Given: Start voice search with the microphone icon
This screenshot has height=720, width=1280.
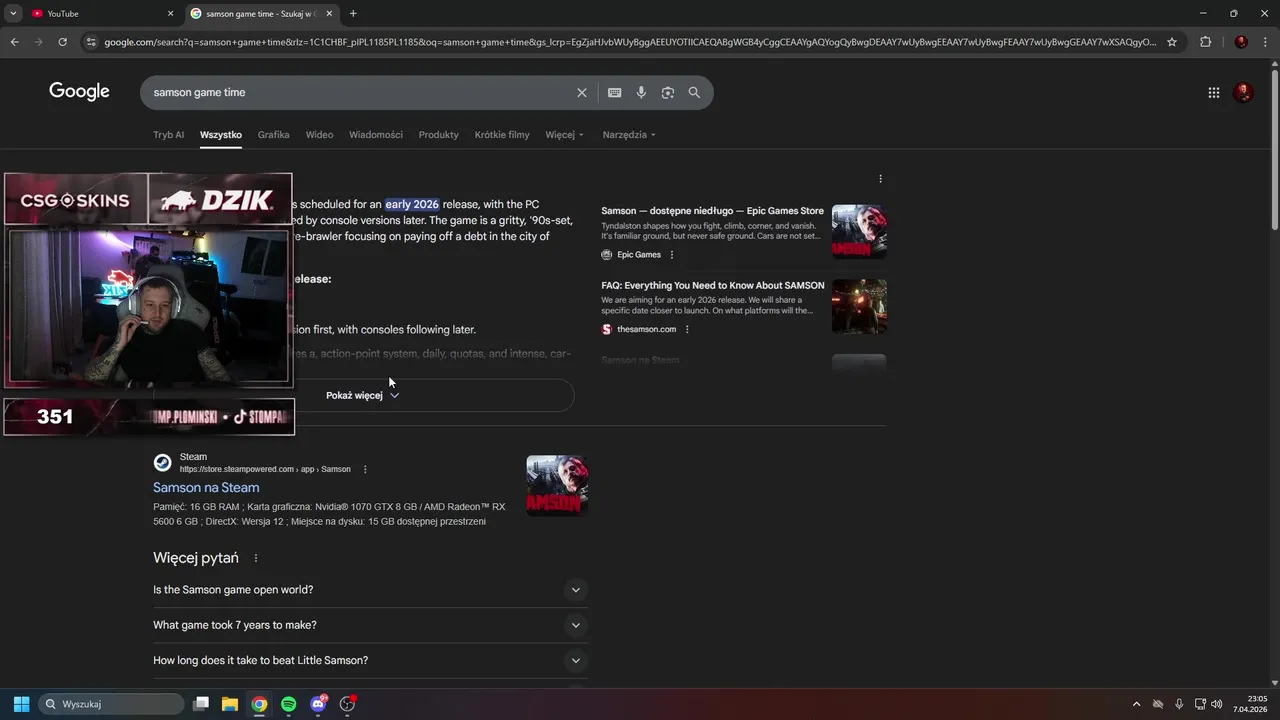Looking at the screenshot, I should click(641, 92).
